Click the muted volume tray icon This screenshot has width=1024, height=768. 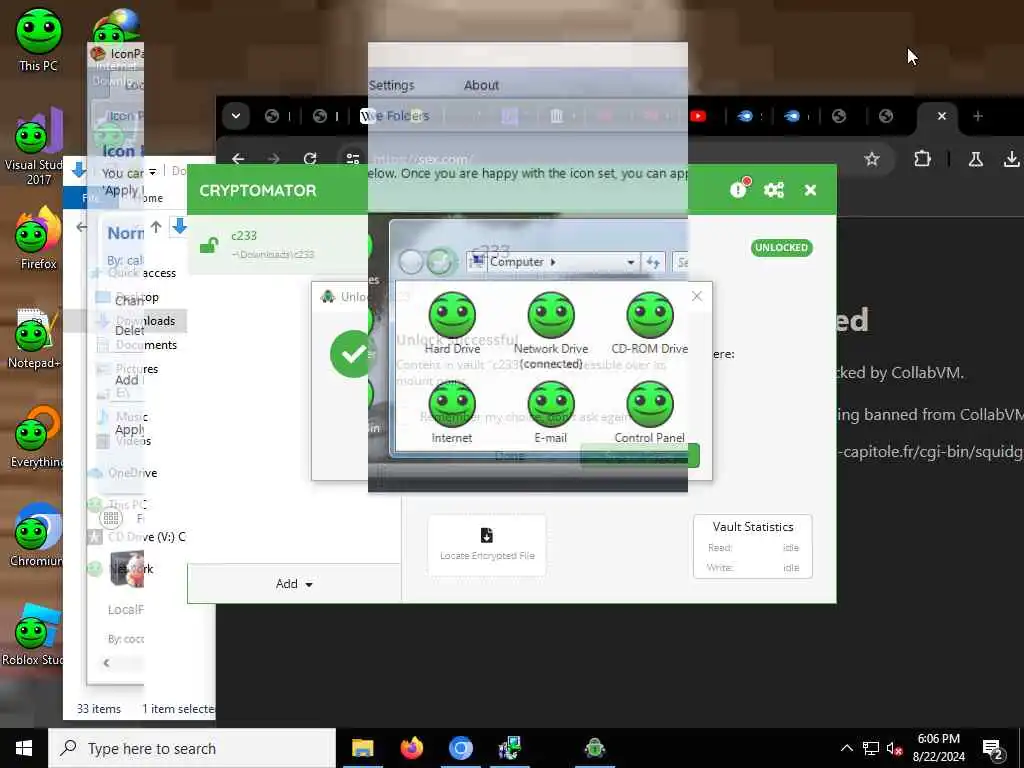point(895,748)
